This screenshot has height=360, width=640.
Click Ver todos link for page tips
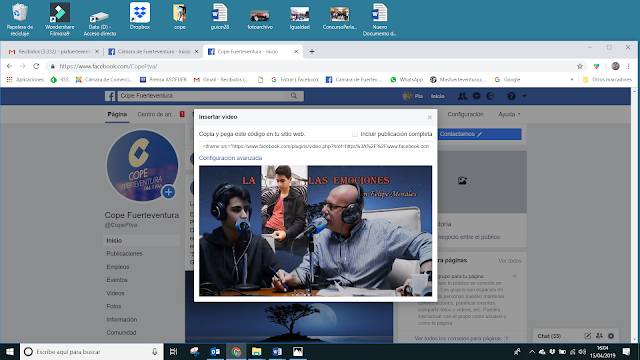point(509,261)
